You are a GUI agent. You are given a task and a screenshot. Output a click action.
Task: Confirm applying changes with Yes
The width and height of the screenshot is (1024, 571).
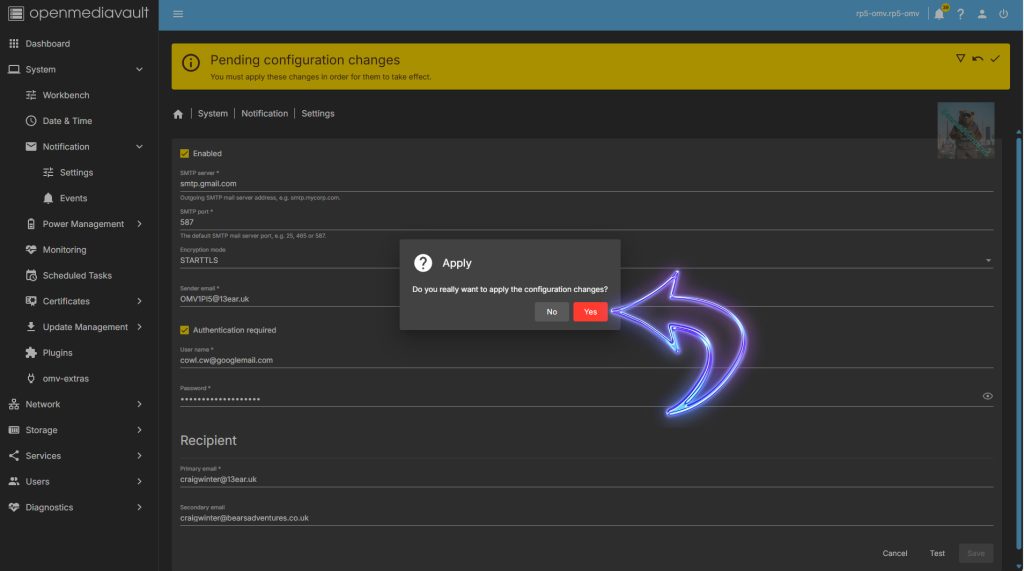(x=590, y=312)
